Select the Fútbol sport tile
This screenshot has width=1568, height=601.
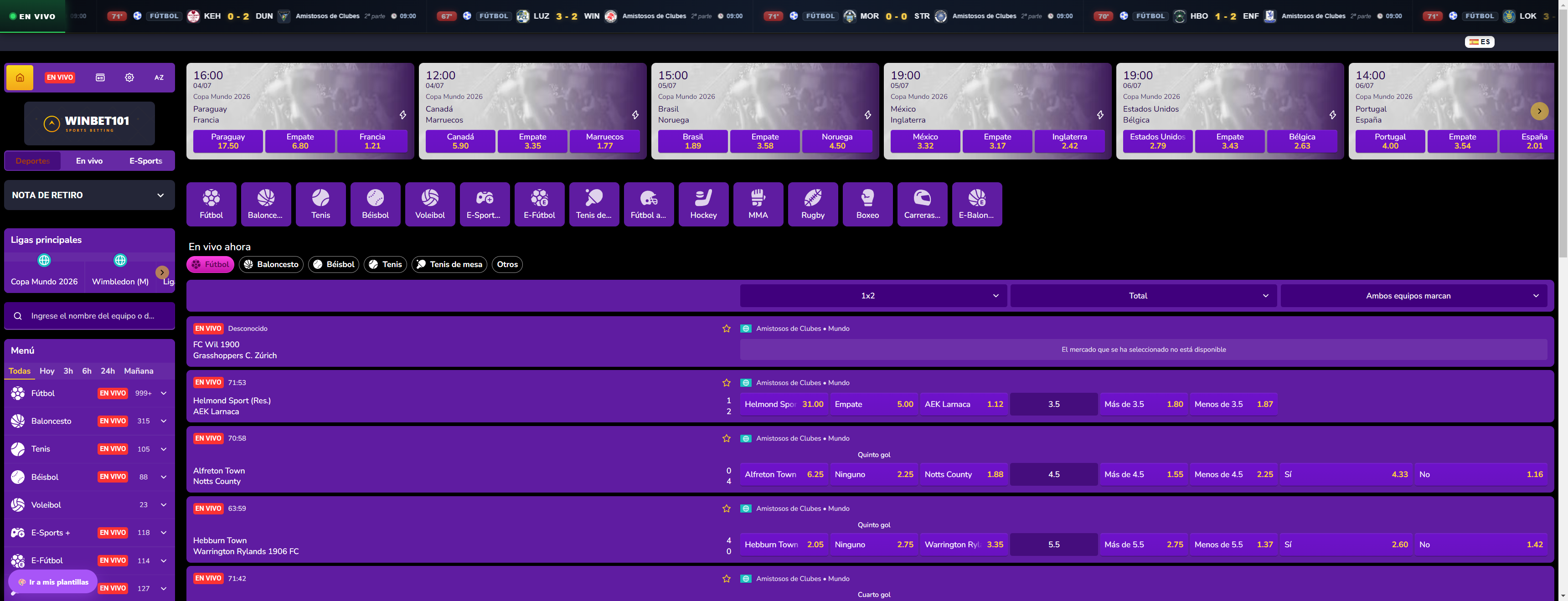tap(211, 205)
